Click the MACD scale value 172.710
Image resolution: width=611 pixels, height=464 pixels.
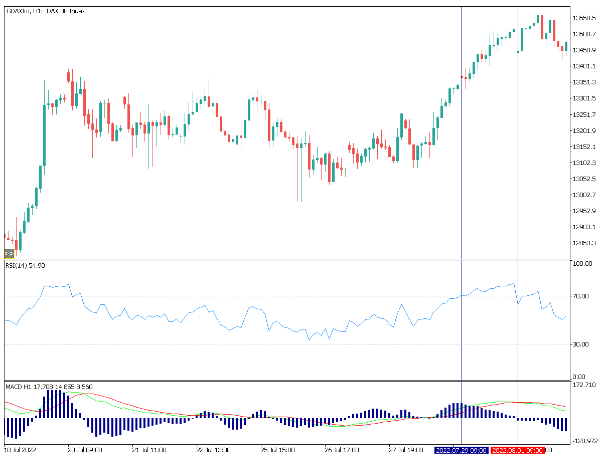pyautogui.click(x=583, y=385)
